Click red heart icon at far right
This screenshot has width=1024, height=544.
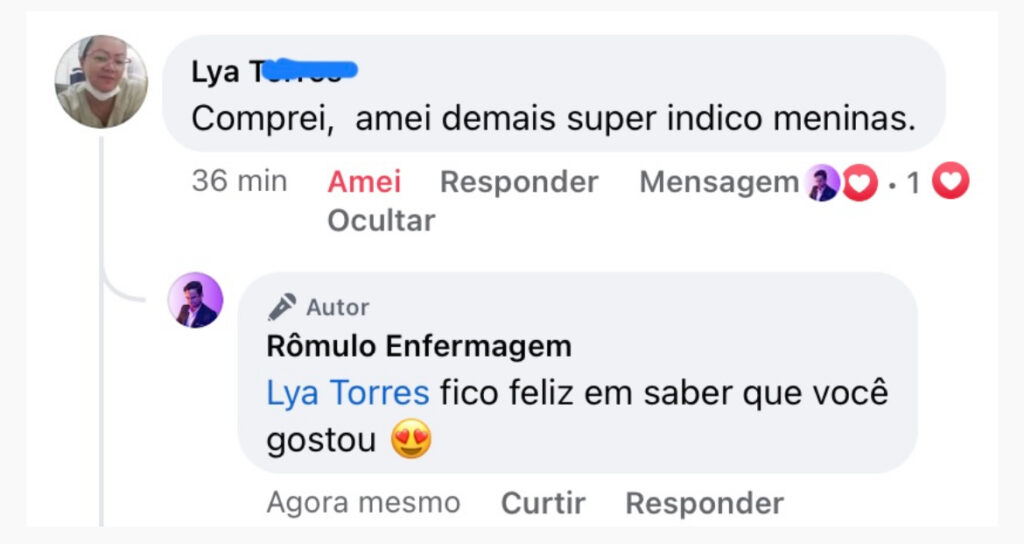pyautogui.click(x=950, y=182)
